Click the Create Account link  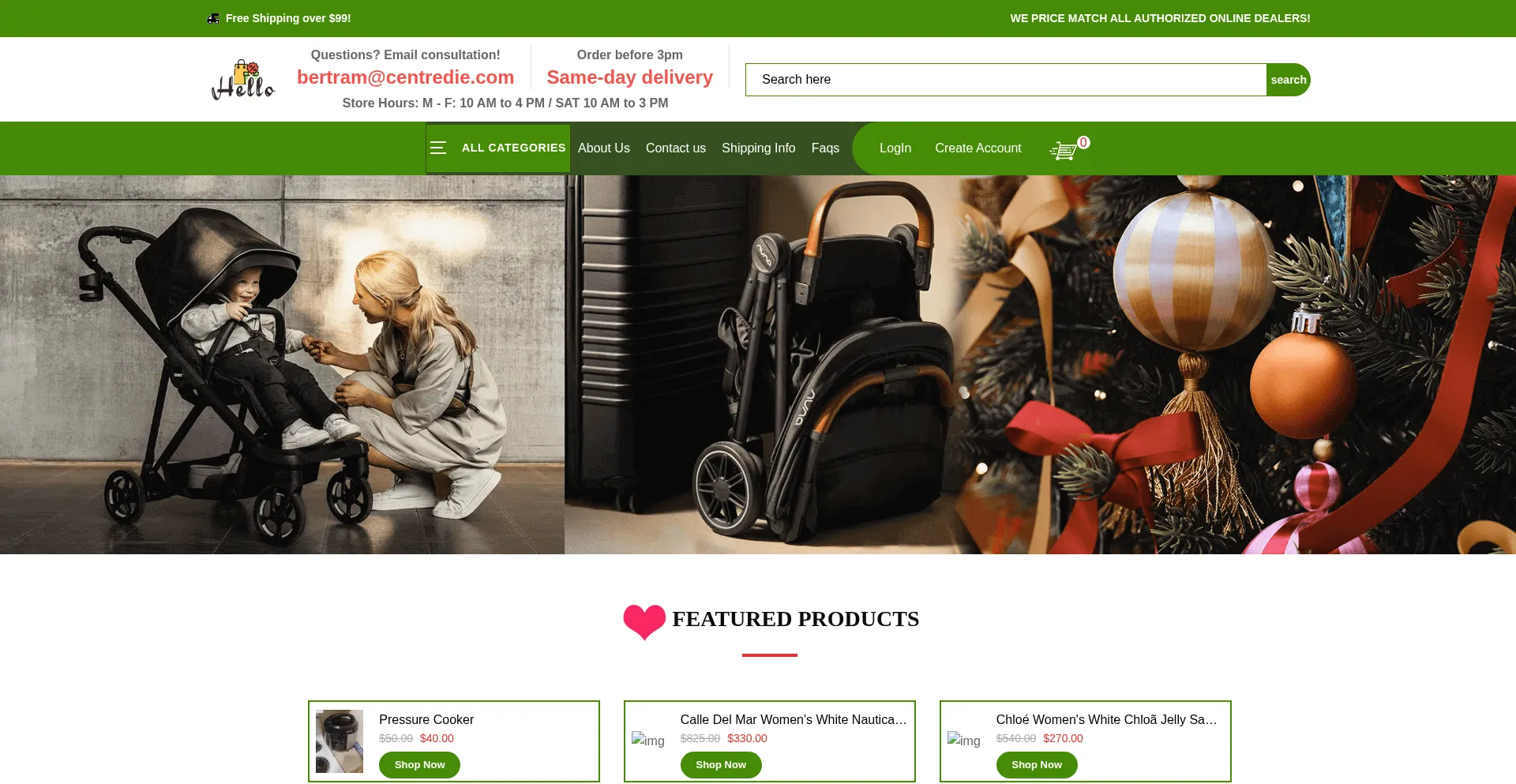coord(978,148)
